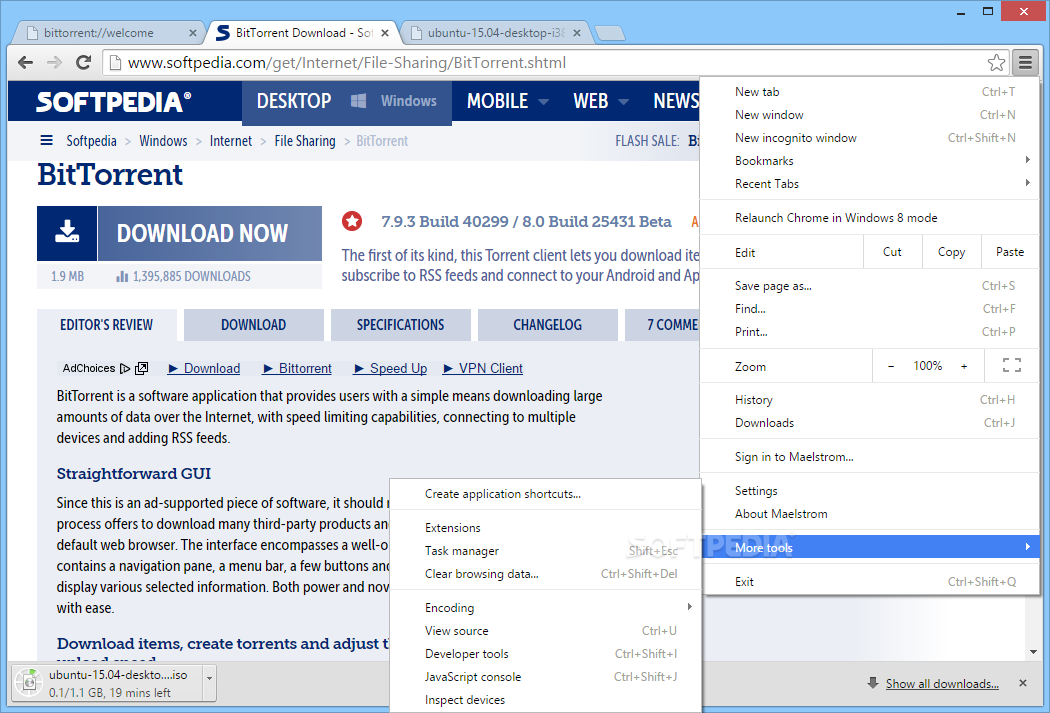1050x713 pixels.
Task: Open the site hamburger menu beside breadcrumbs
Action: coord(46,140)
